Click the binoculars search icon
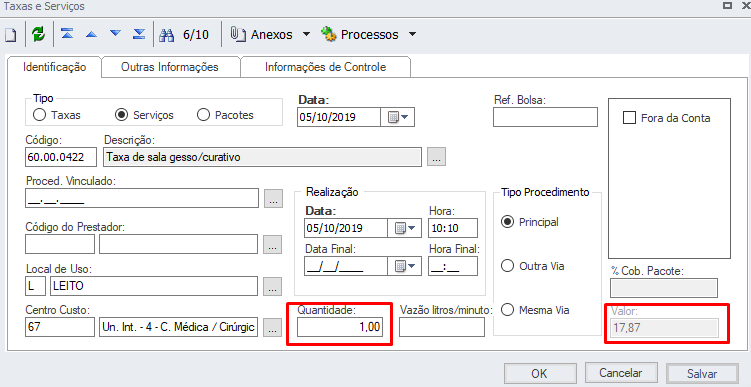Viewport: 751px width, 387px height. [x=167, y=34]
